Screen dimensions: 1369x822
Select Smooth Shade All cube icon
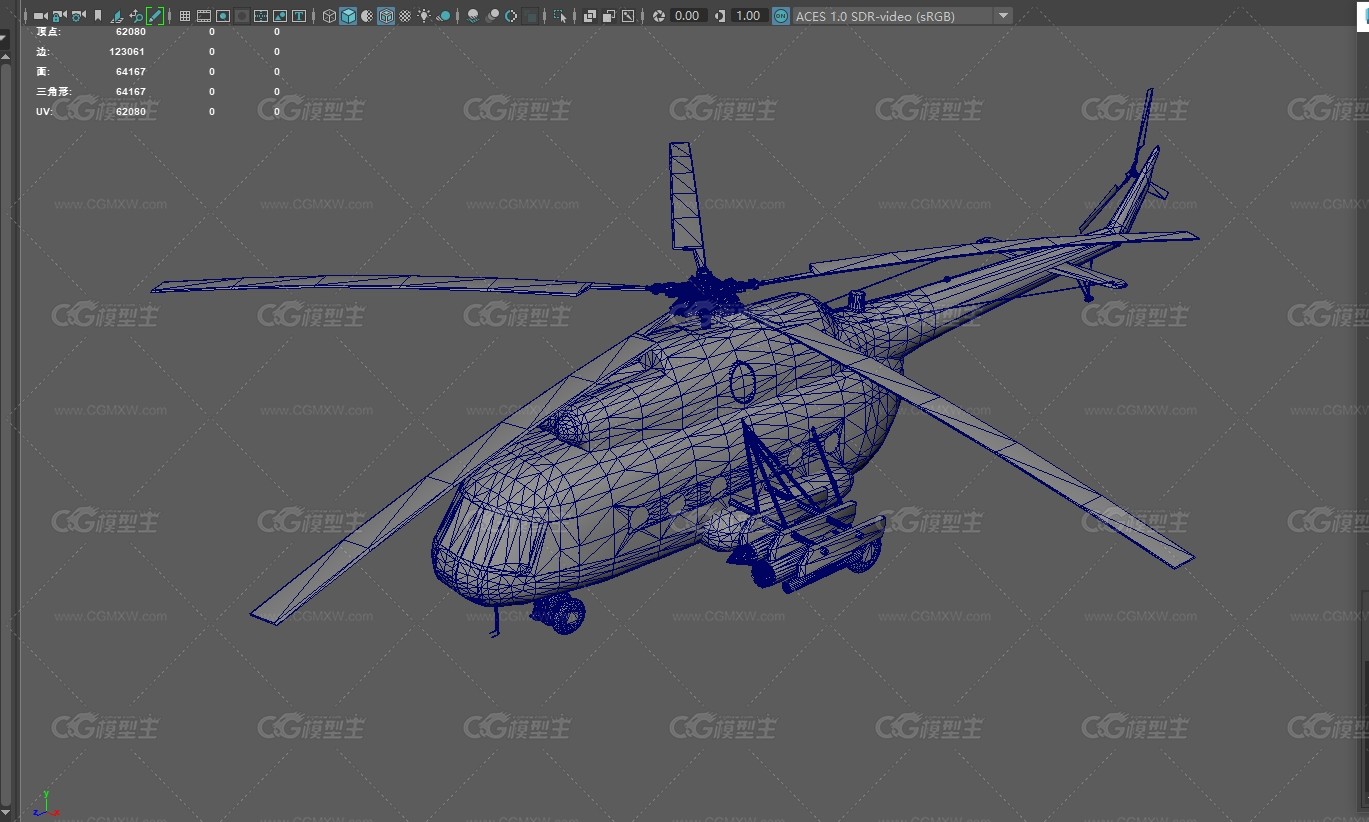point(348,16)
